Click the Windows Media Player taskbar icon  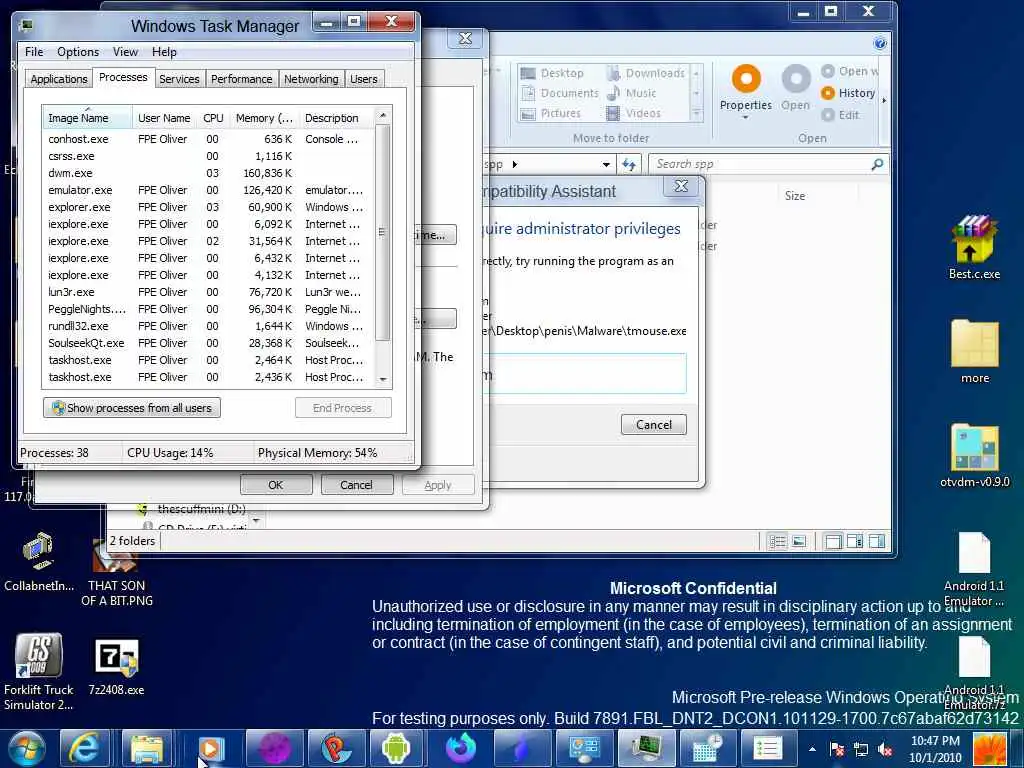click(211, 748)
